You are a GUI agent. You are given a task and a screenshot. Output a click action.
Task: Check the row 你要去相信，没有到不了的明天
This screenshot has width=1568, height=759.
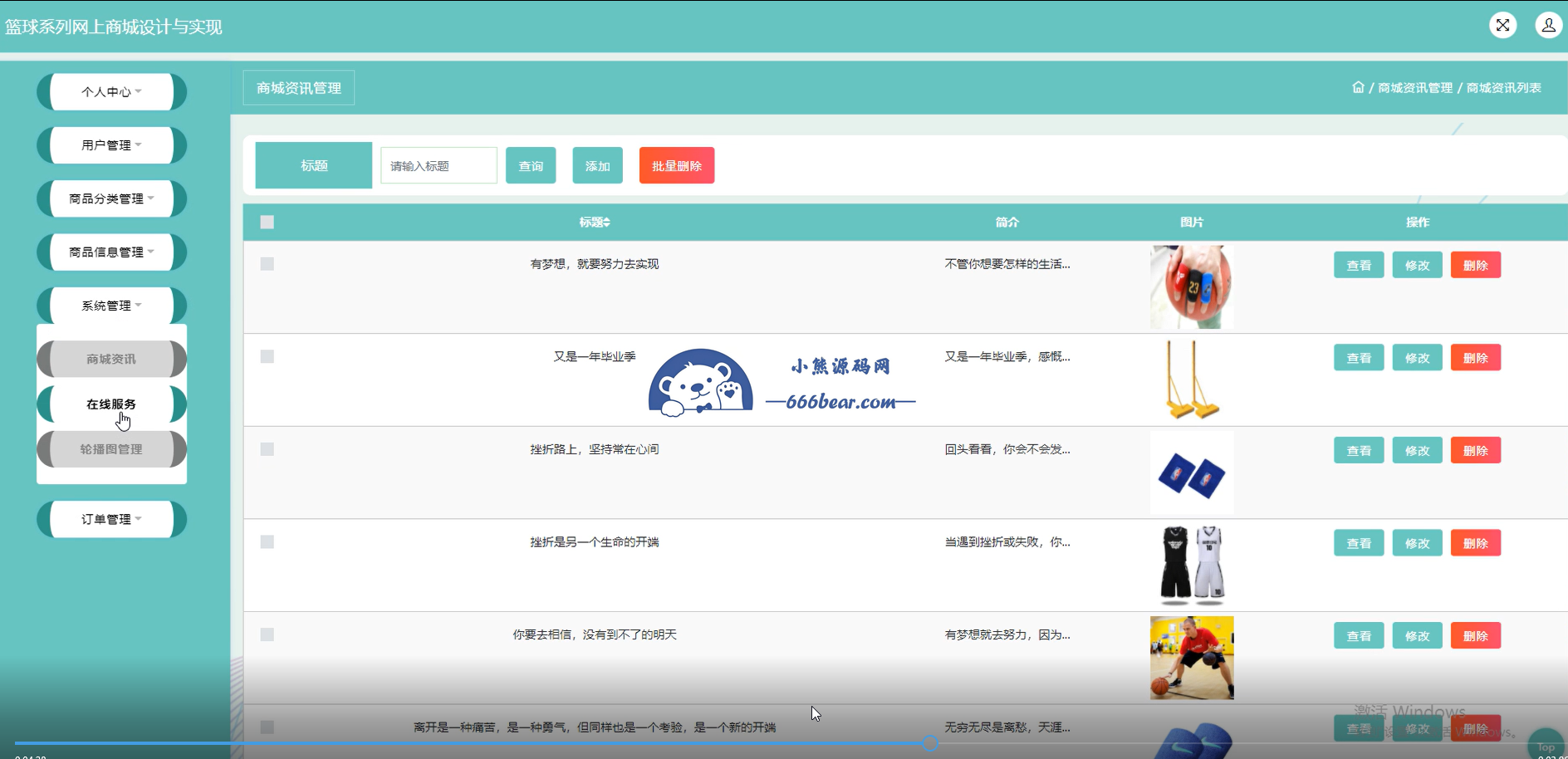pos(267,634)
